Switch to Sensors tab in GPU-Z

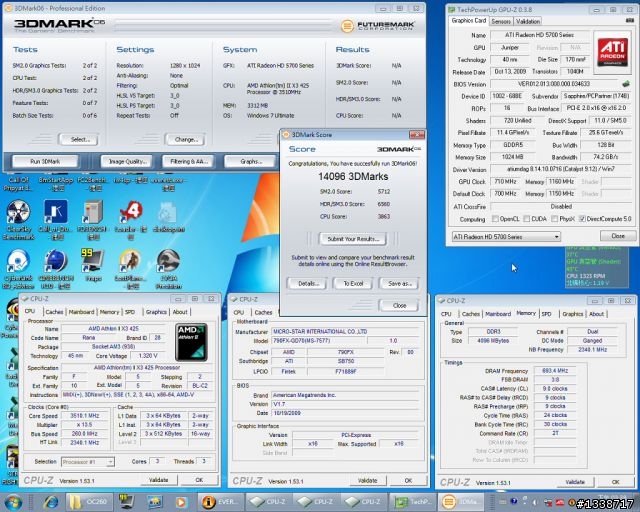point(501,21)
